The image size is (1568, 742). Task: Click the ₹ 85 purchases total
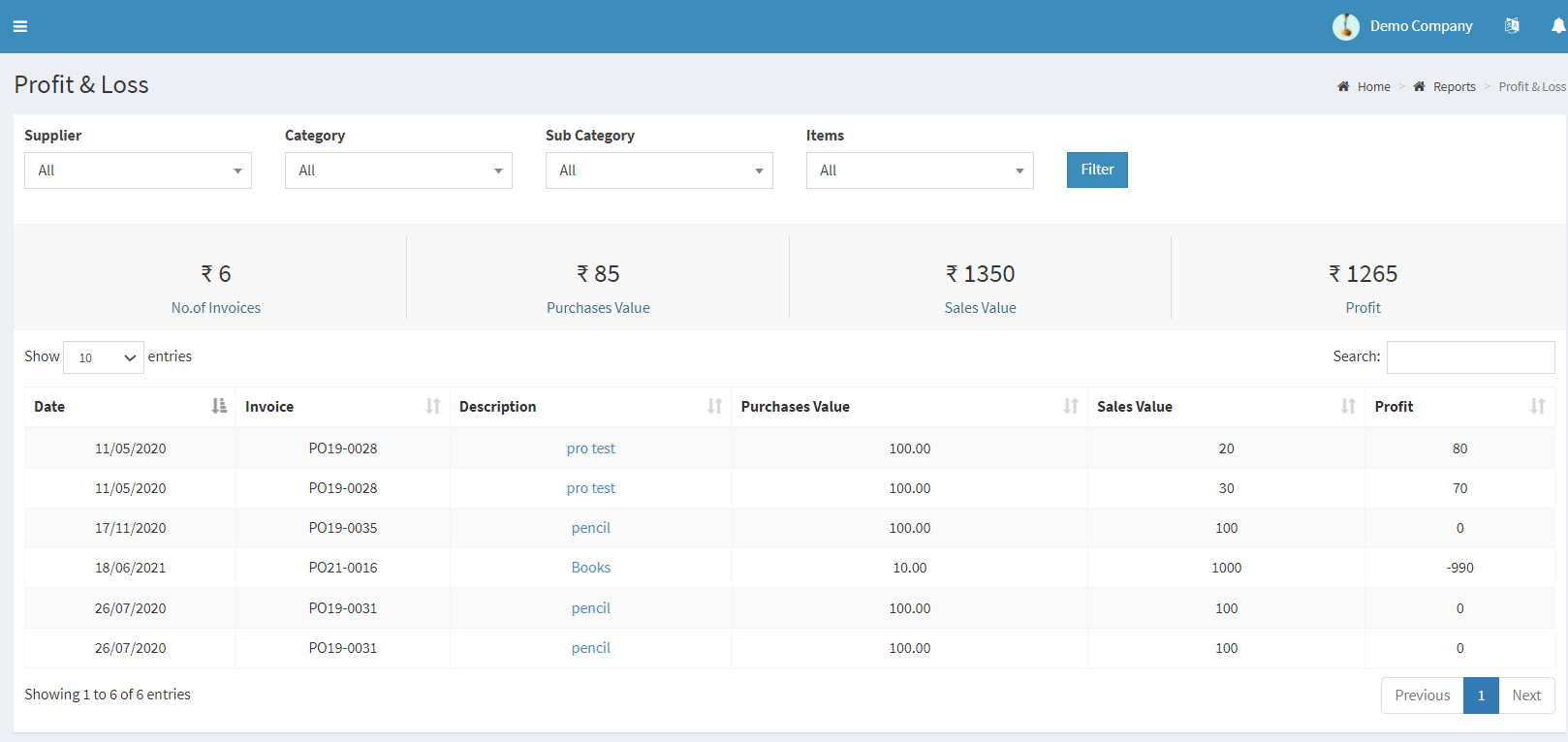(598, 274)
